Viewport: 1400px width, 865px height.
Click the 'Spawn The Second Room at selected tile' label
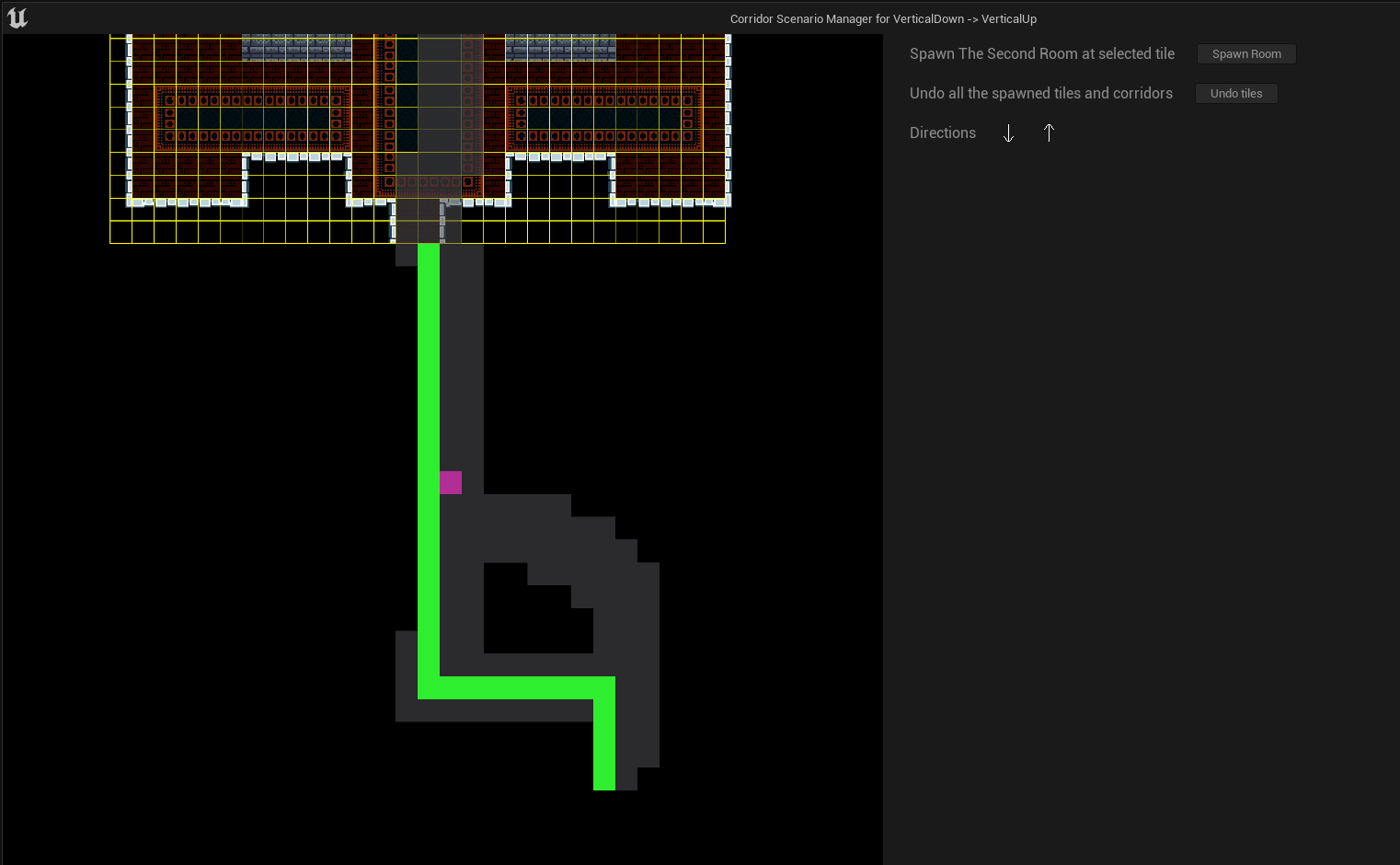pyautogui.click(x=1041, y=54)
